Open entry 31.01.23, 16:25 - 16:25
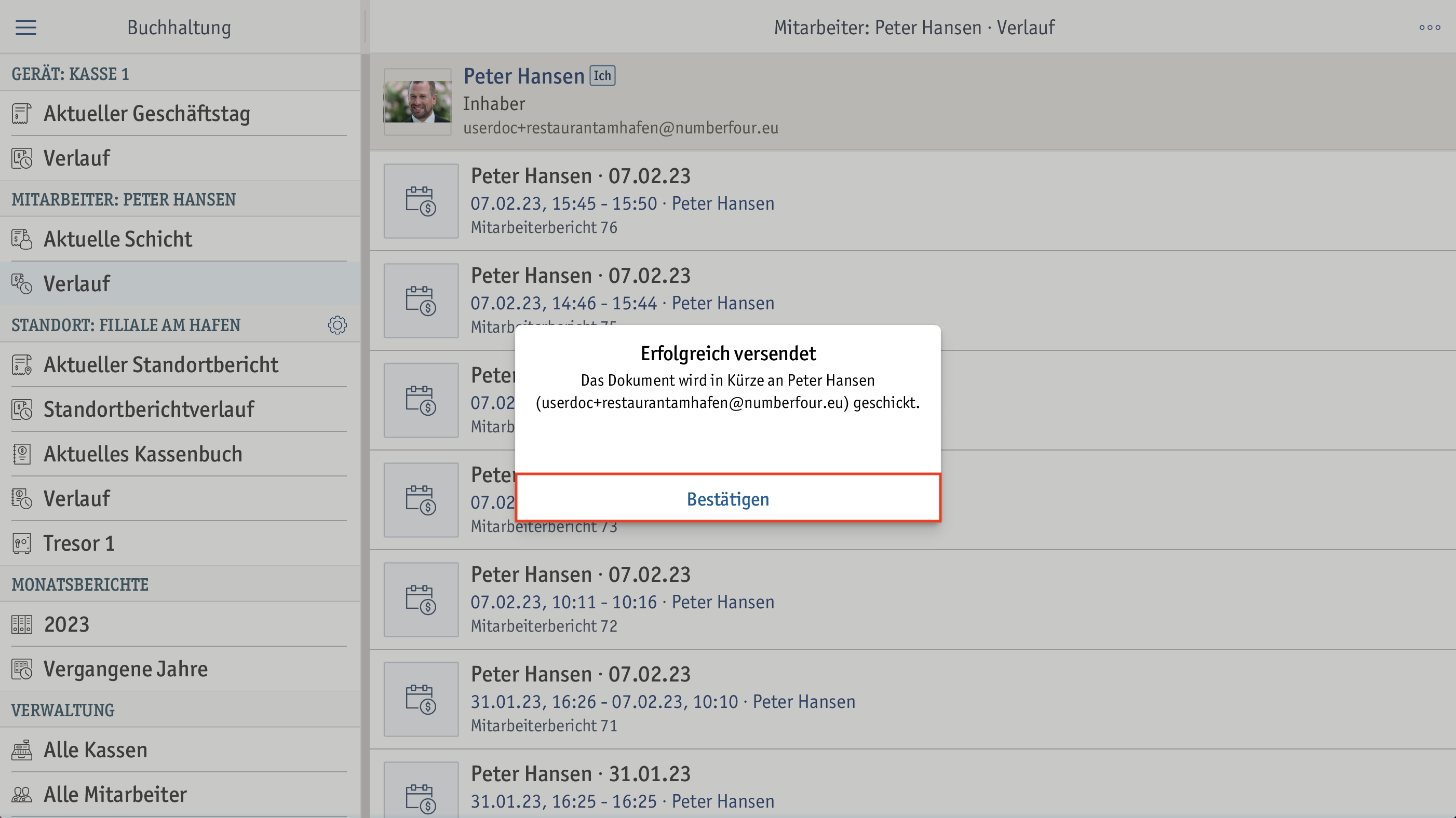 (x=912, y=784)
